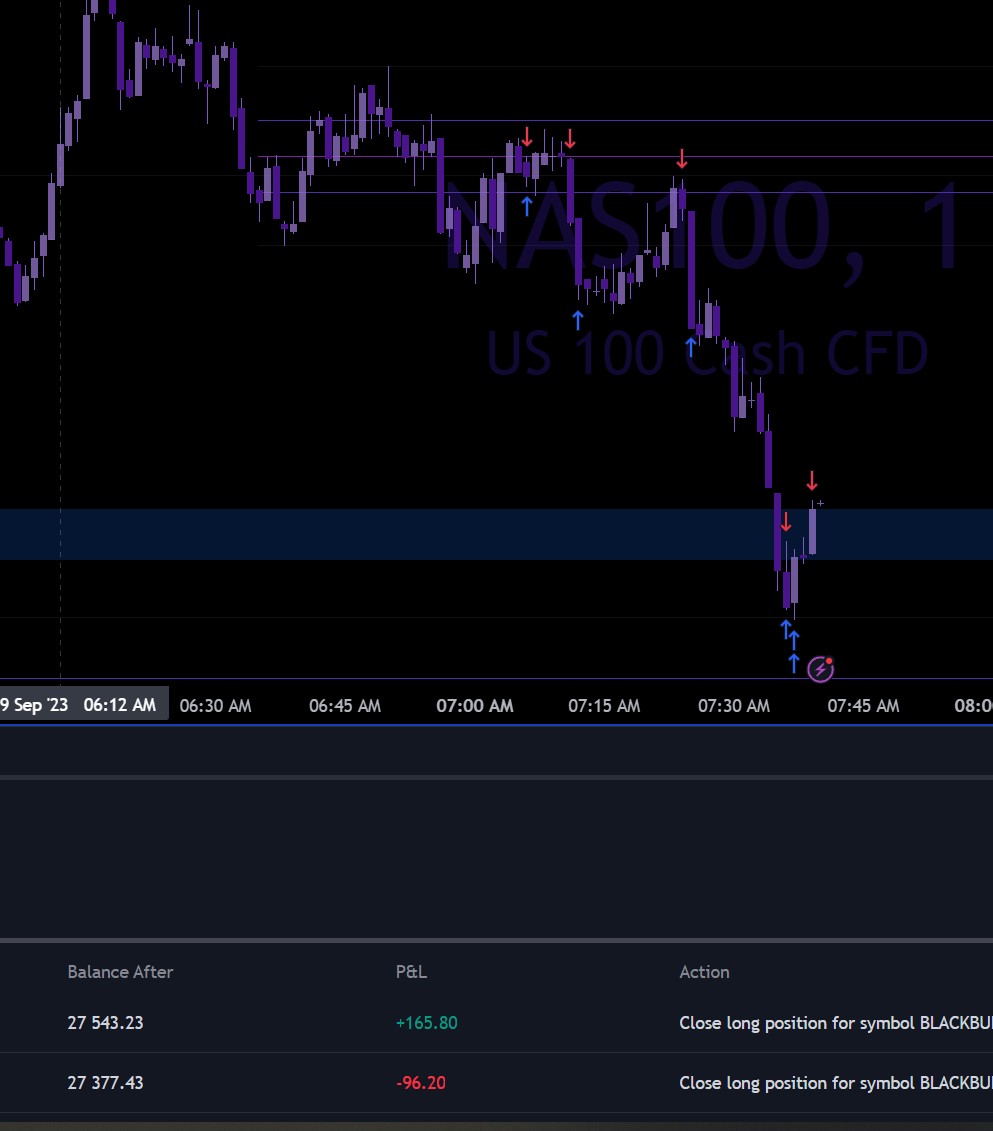Click the 07:15 AM time axis label
The width and height of the screenshot is (993, 1131).
pyautogui.click(x=604, y=705)
